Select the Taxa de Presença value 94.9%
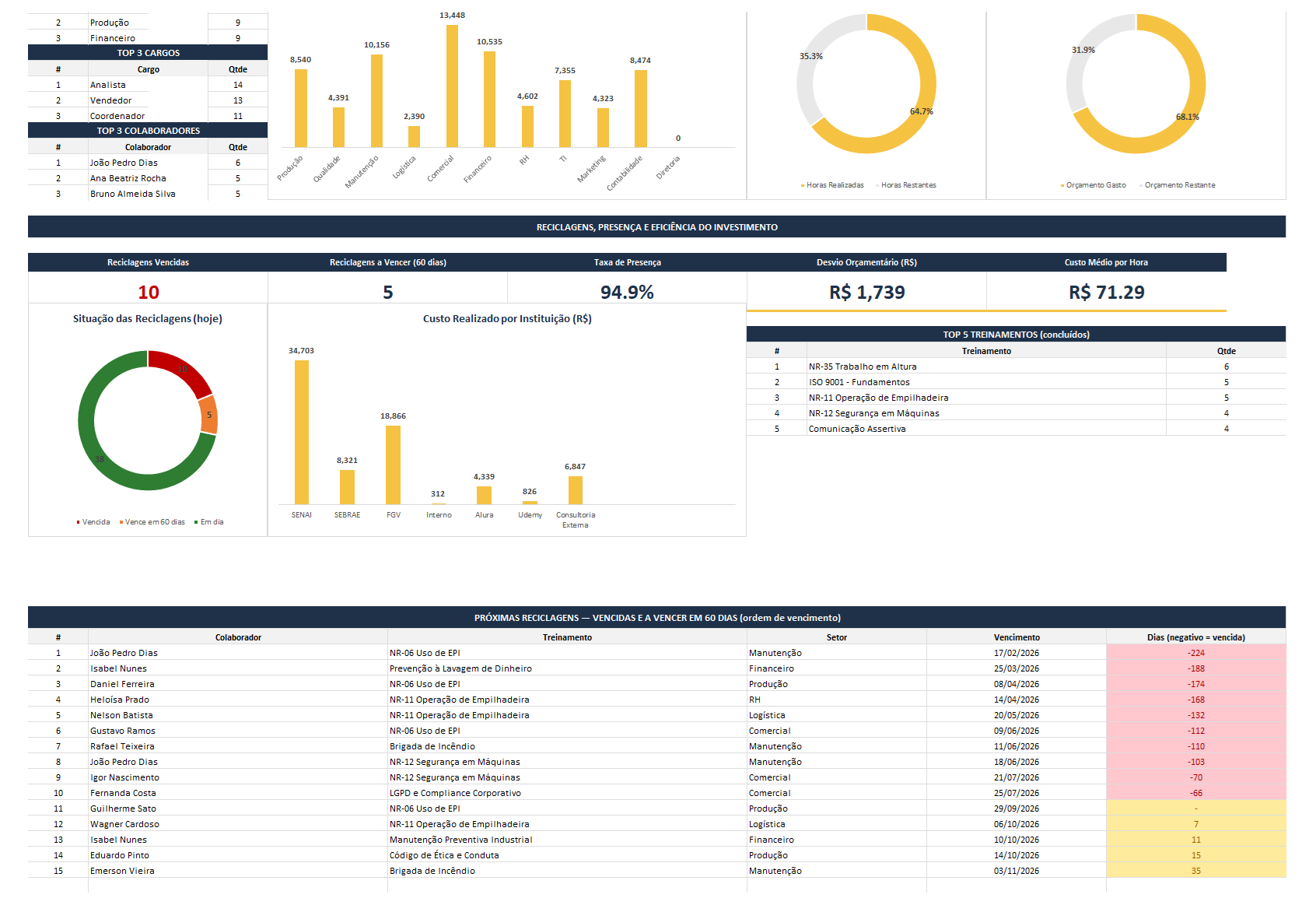 [627, 293]
